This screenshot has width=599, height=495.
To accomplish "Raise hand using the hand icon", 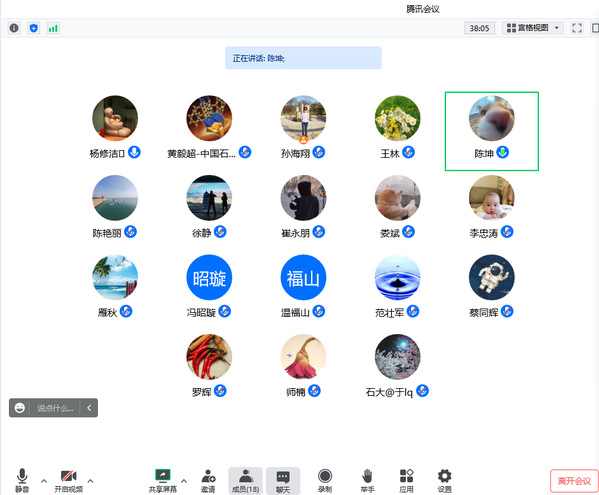I will (367, 481).
